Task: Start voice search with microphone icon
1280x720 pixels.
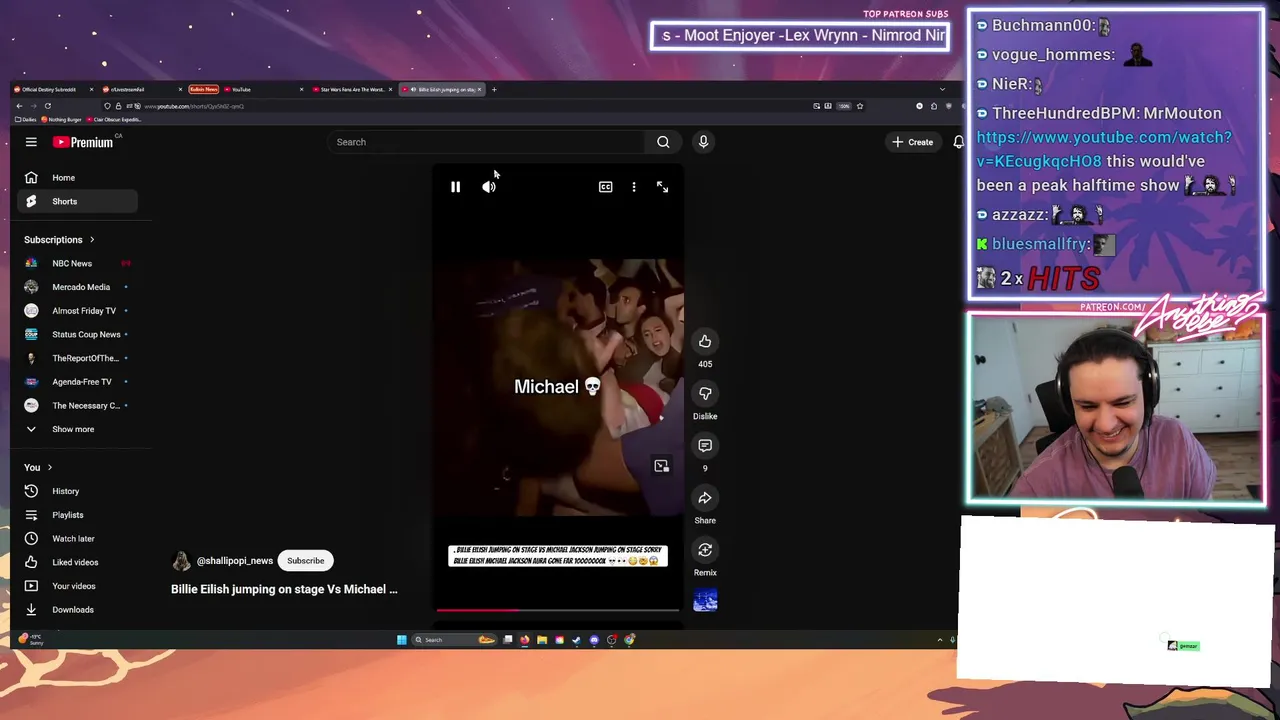Action: pos(703,142)
